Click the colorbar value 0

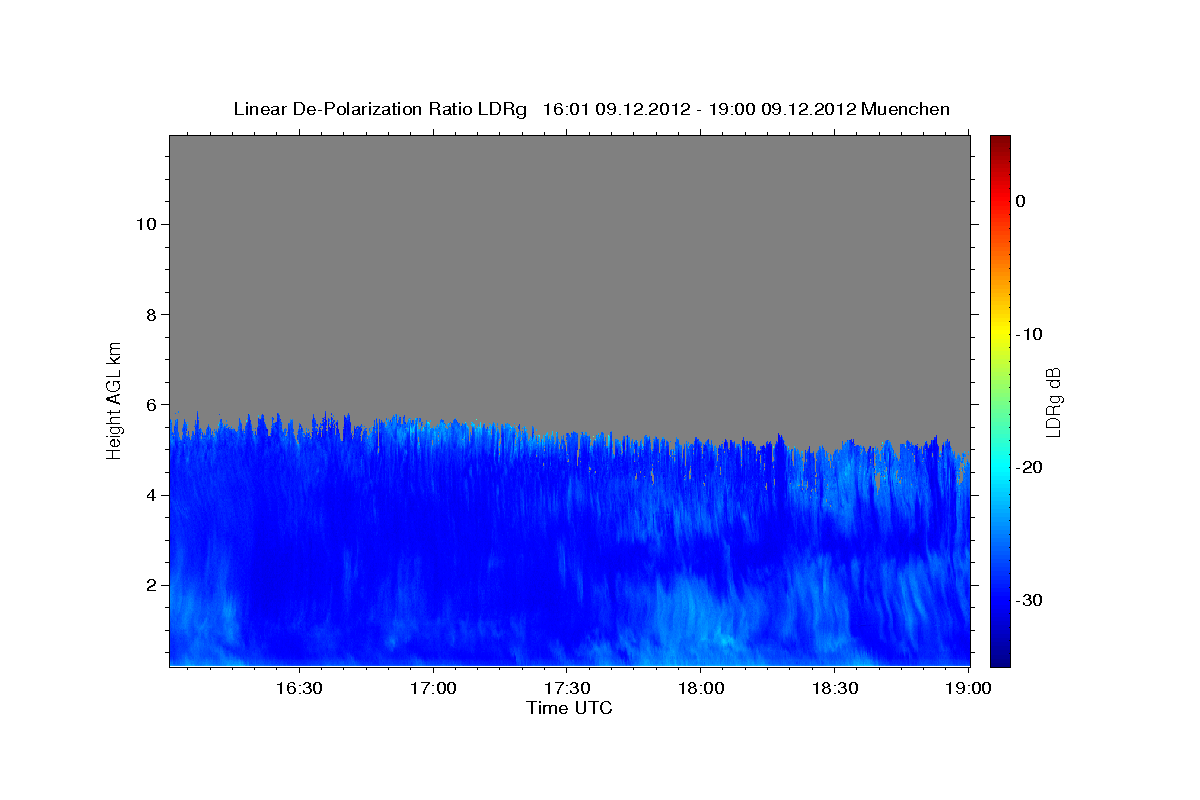click(x=1021, y=201)
